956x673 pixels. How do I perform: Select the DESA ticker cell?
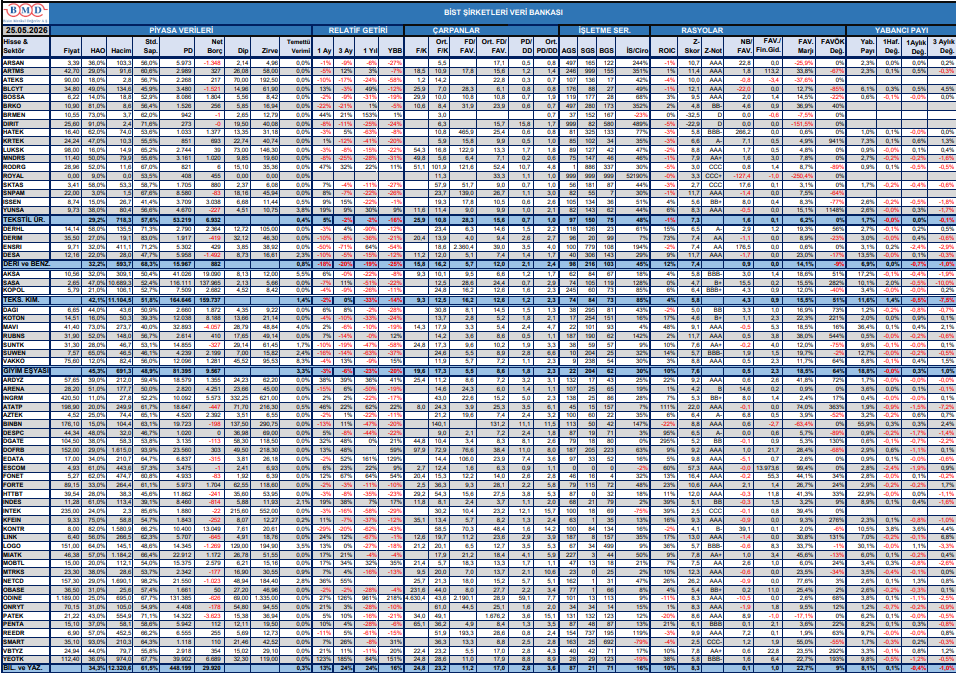(x=26, y=253)
